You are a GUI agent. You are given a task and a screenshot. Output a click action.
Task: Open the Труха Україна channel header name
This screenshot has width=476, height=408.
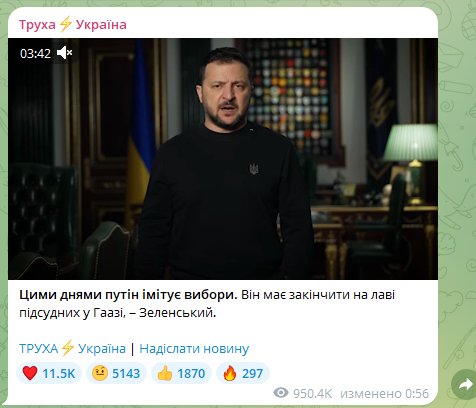[x=73, y=25]
